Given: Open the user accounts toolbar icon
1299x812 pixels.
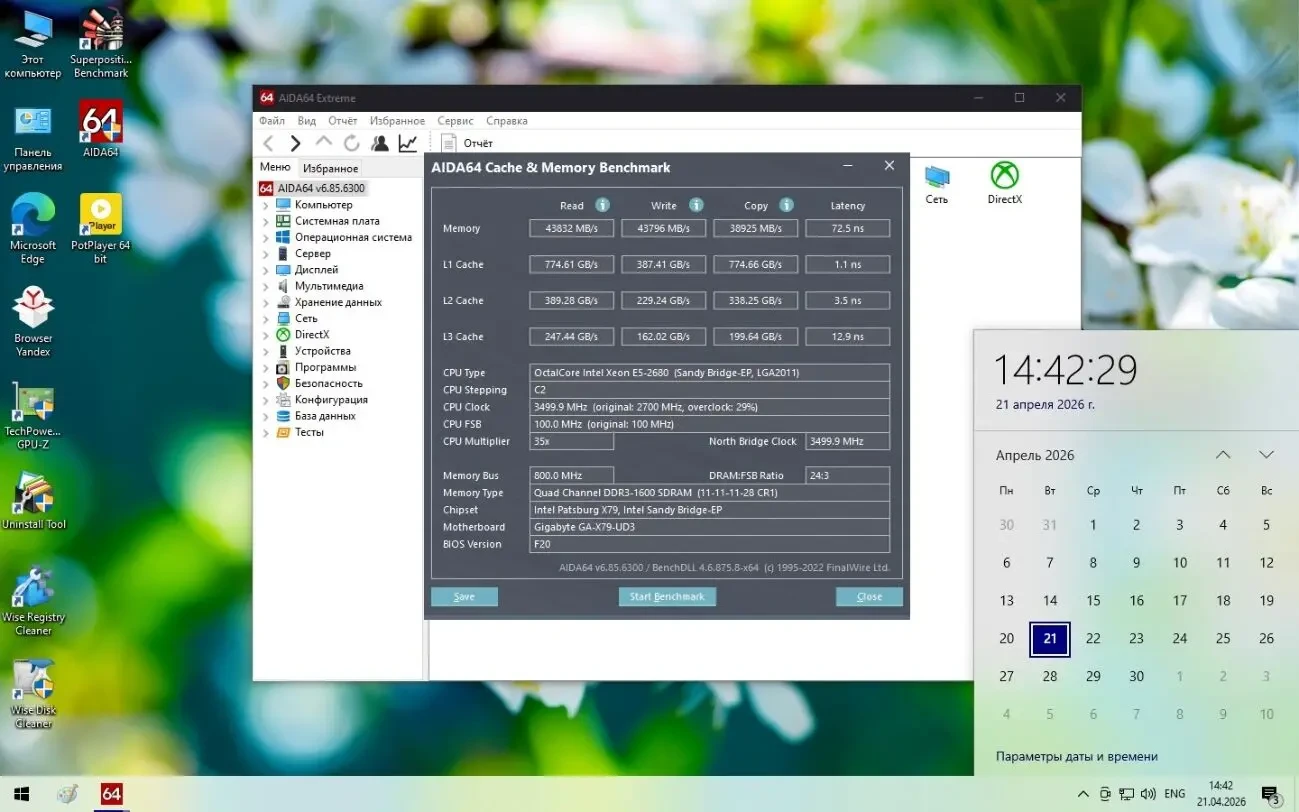Looking at the screenshot, I should click(380, 144).
